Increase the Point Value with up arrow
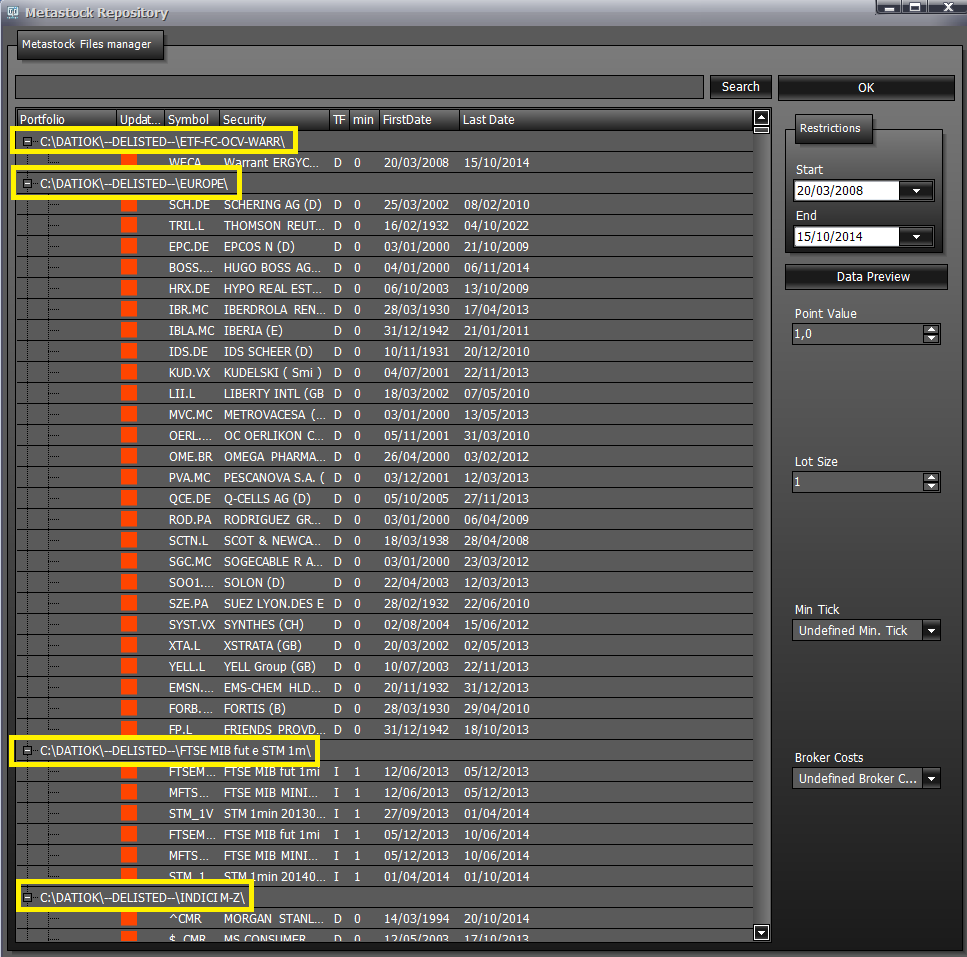This screenshot has width=967, height=957. [931, 330]
